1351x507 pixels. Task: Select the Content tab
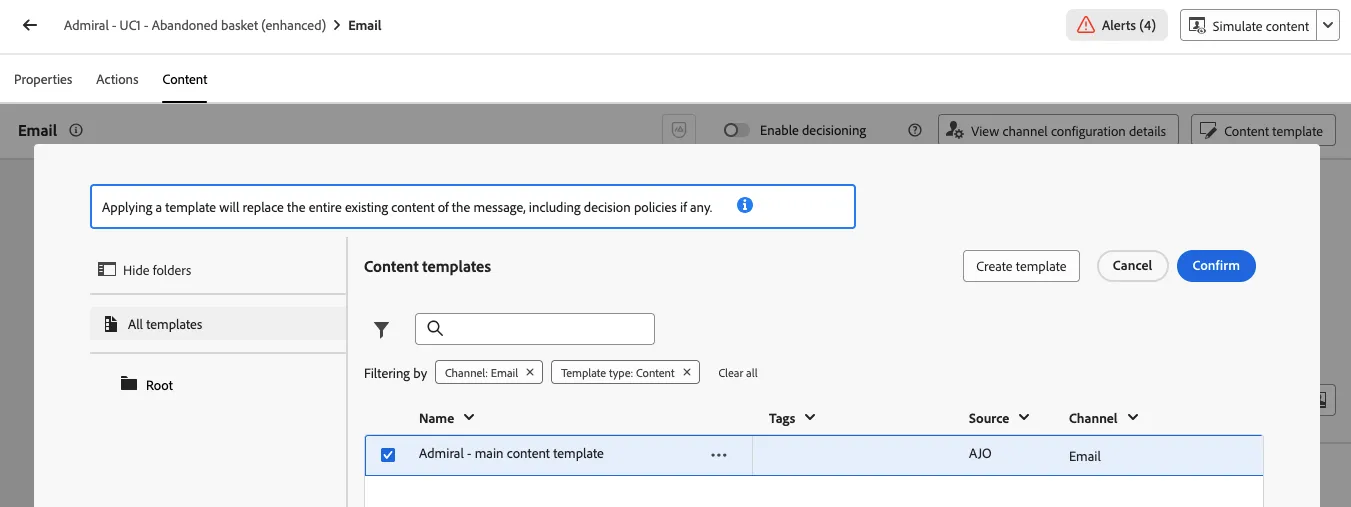point(185,79)
